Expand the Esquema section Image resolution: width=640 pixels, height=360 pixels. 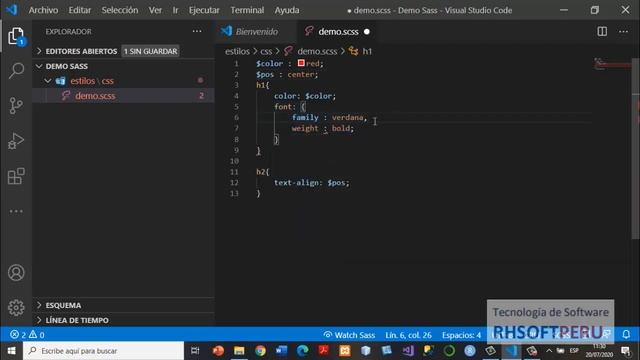63,305
